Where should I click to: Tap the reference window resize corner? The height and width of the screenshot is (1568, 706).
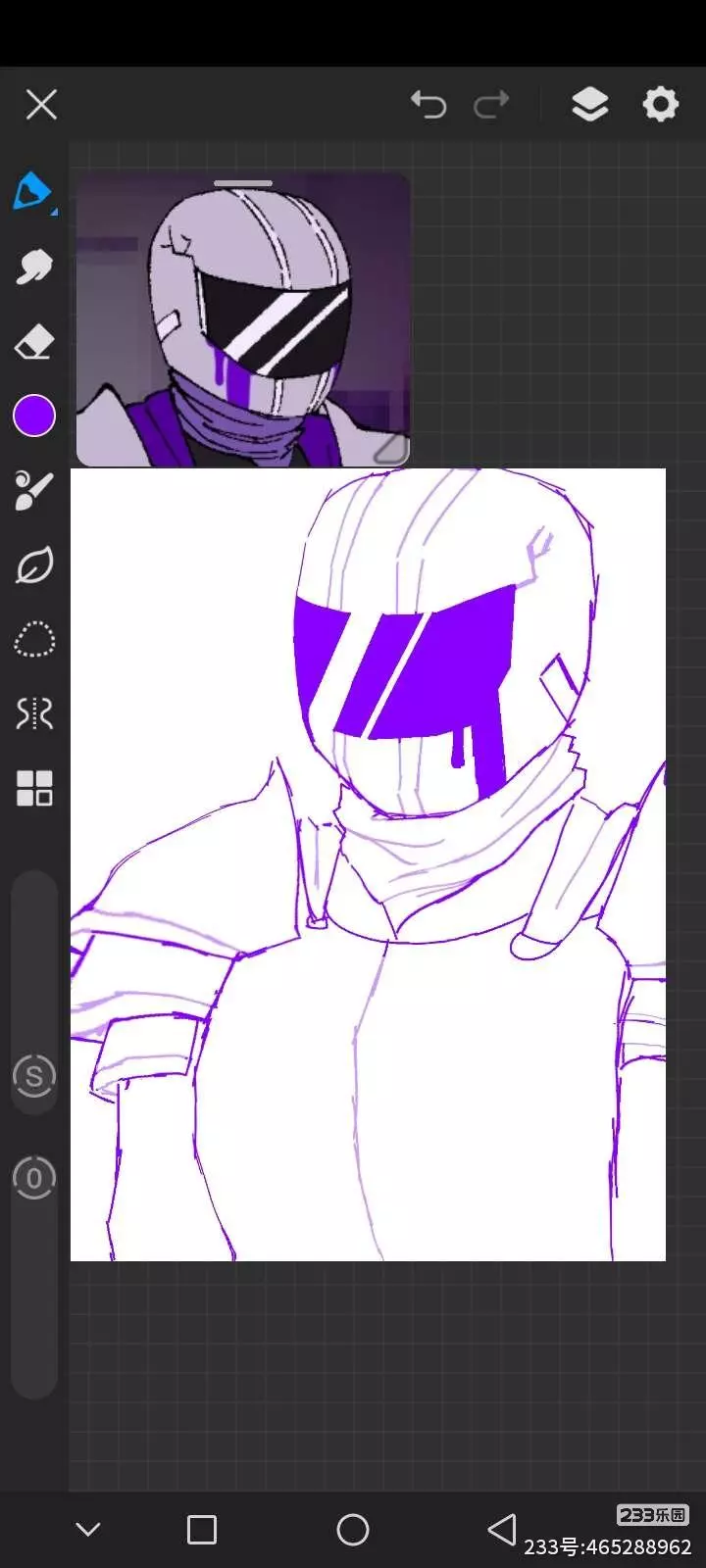point(391,449)
